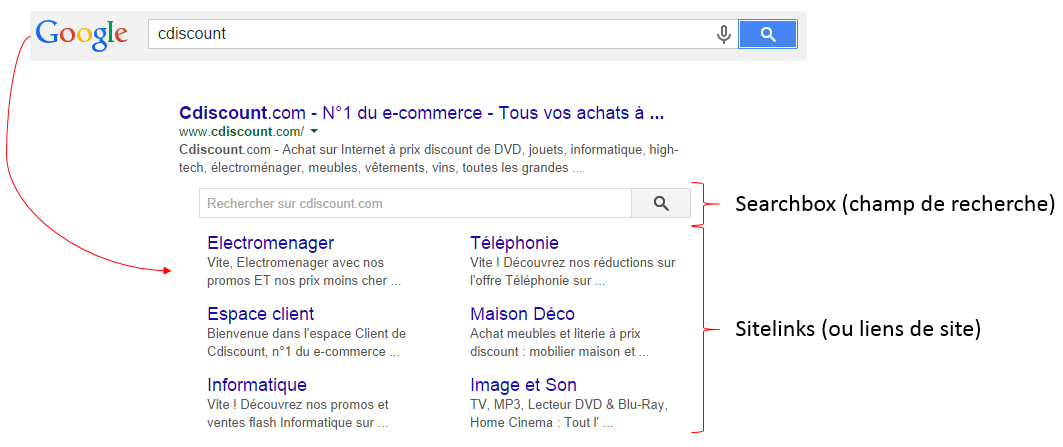Open the Maison Déco sitelink
Image resolution: width=1063 pixels, height=447 pixels.
pos(522,314)
